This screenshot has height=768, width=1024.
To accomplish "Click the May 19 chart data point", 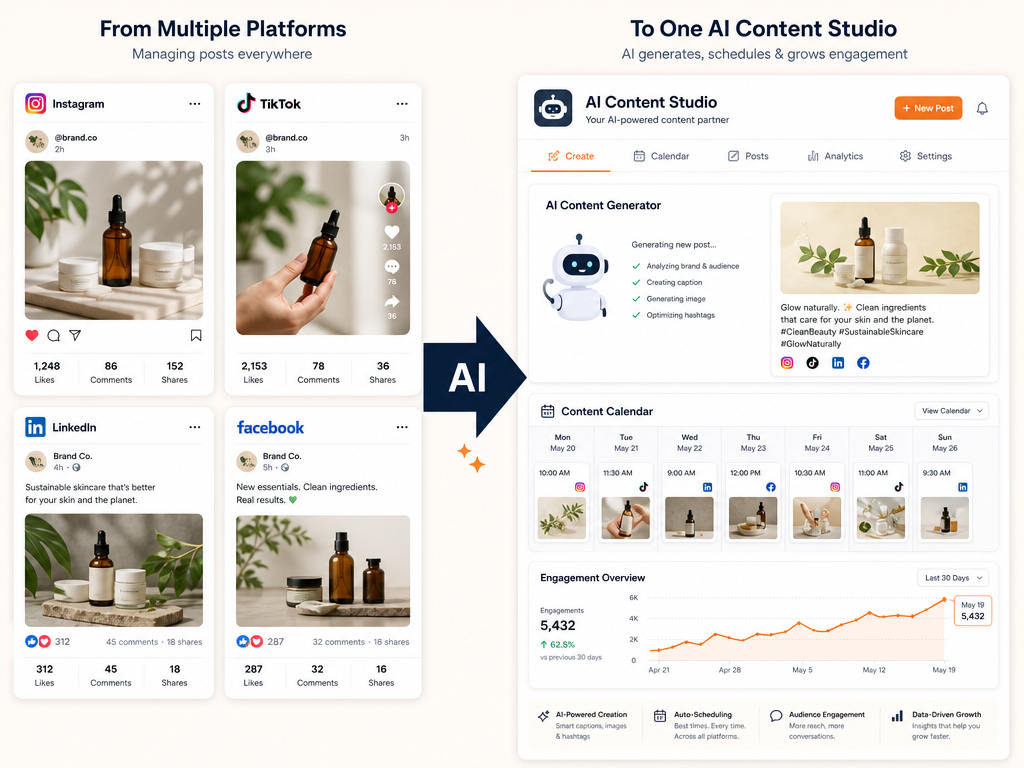I will coord(944,599).
